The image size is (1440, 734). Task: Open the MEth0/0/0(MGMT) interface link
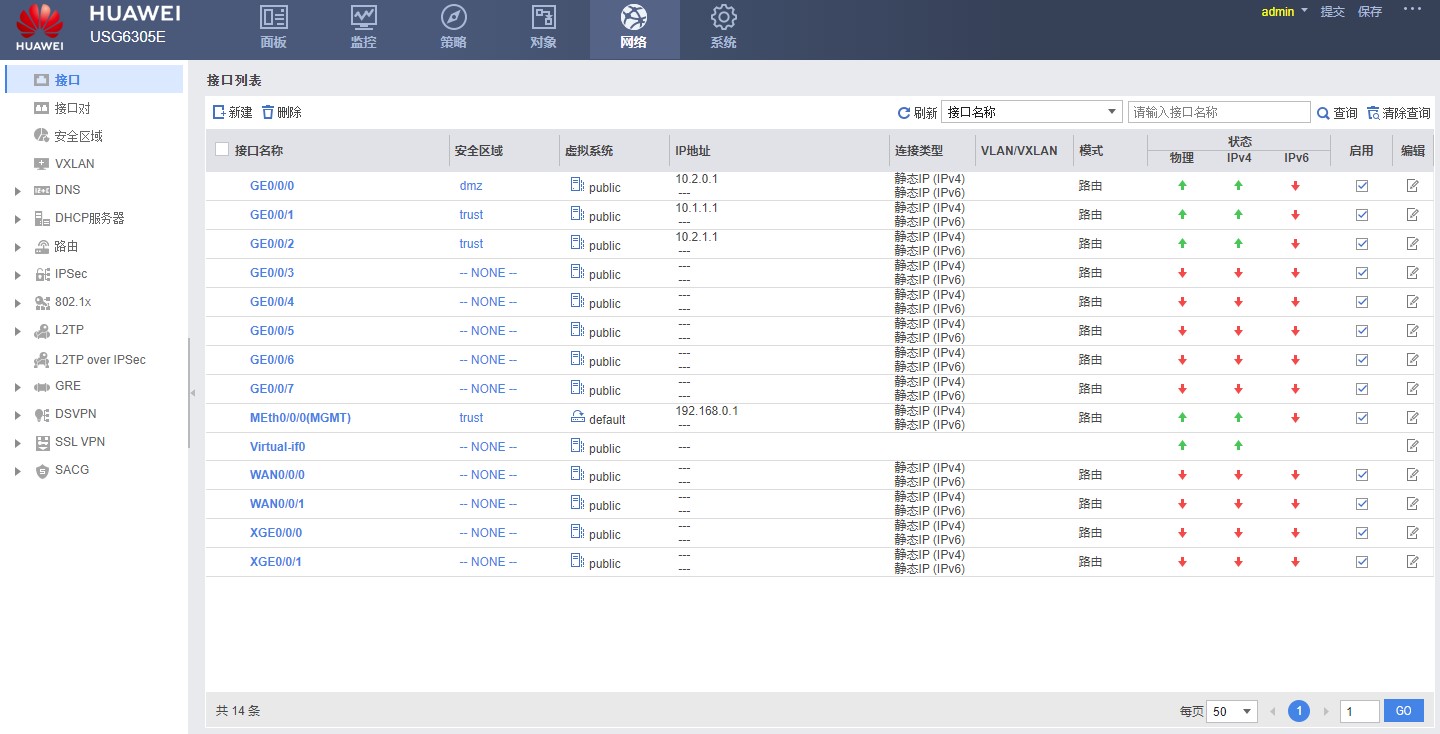[x=300, y=418]
